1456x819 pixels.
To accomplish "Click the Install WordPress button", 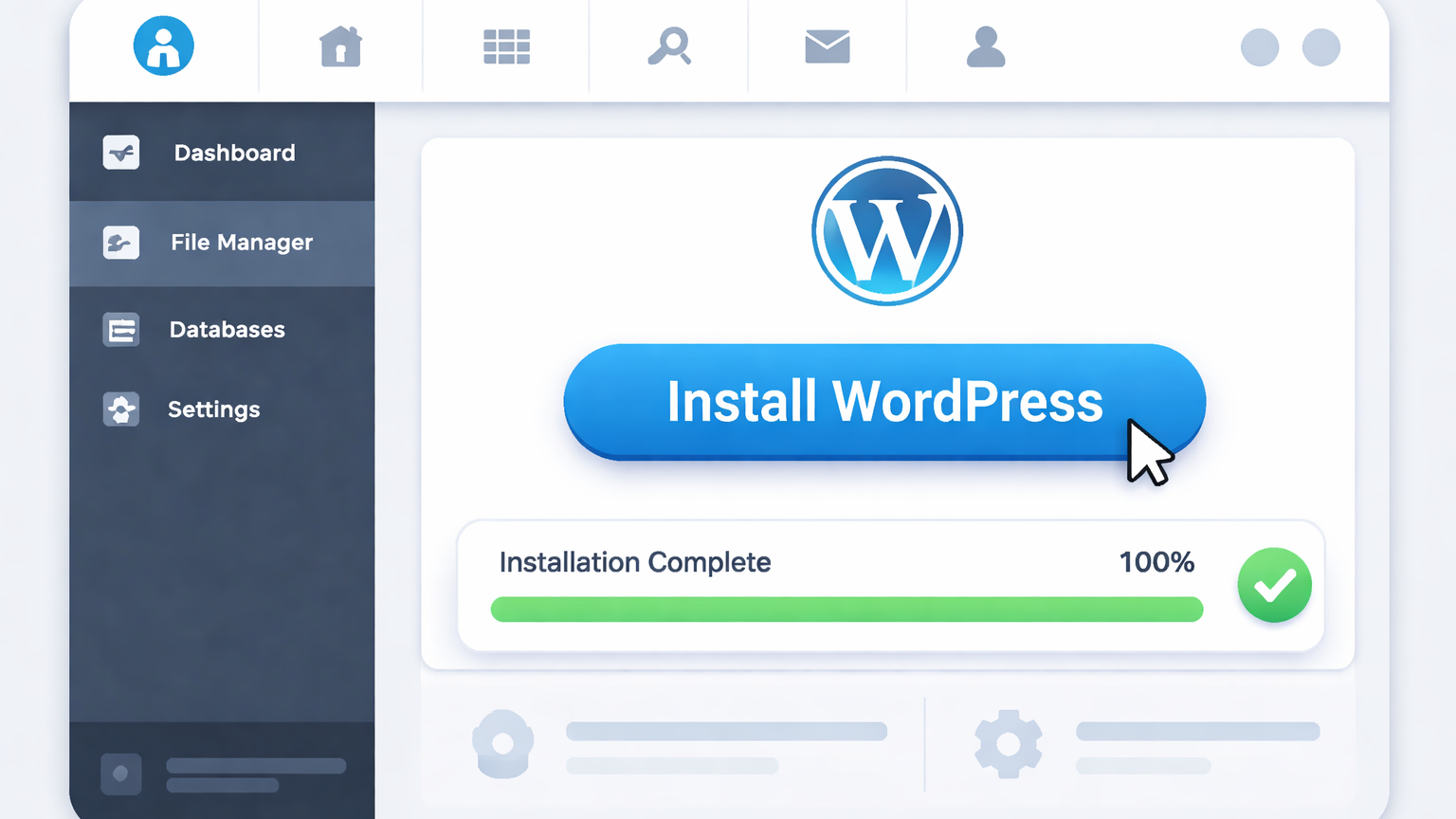I will (x=884, y=401).
